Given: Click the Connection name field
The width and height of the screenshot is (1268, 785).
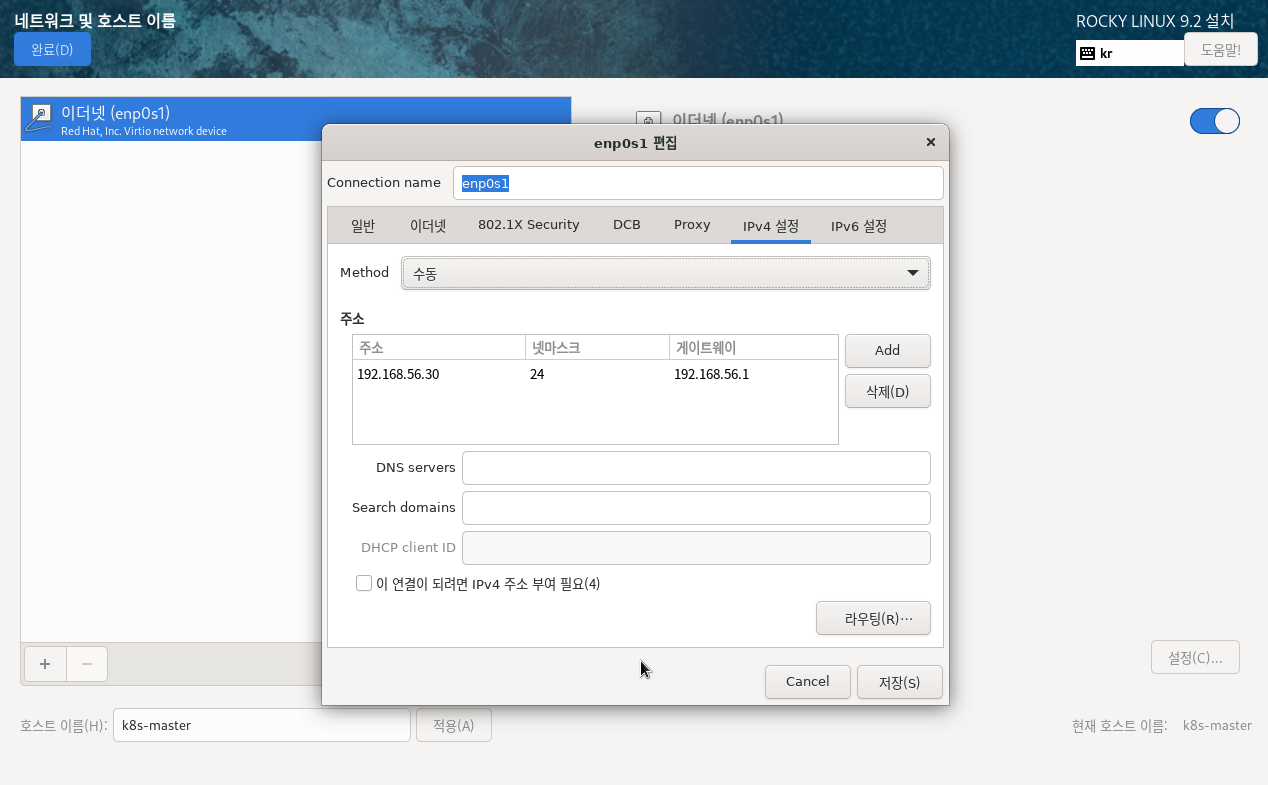Looking at the screenshot, I should (x=698, y=183).
